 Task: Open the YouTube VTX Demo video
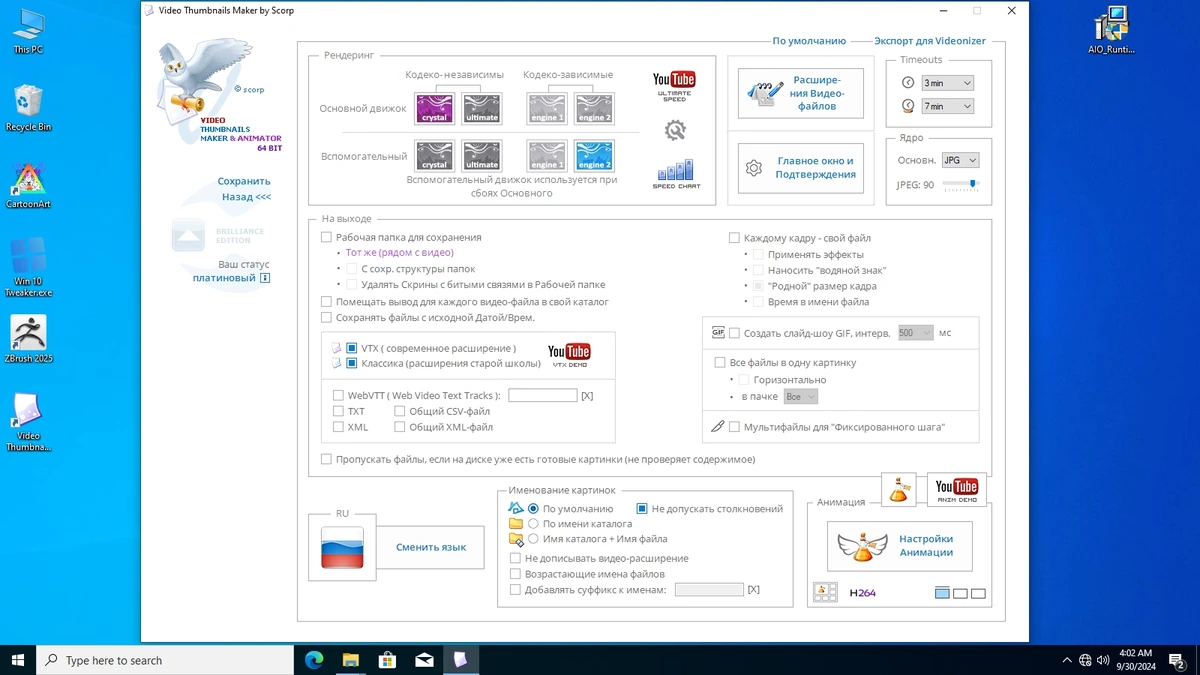coord(569,355)
